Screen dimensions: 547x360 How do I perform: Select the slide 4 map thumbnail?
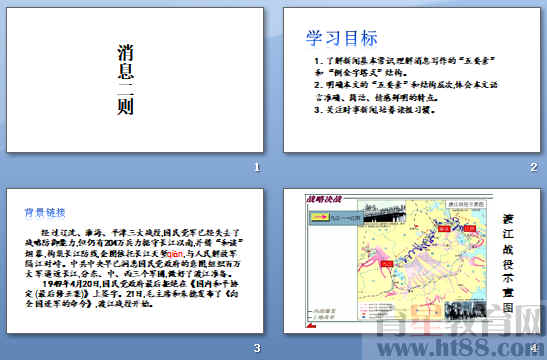pos(412,261)
